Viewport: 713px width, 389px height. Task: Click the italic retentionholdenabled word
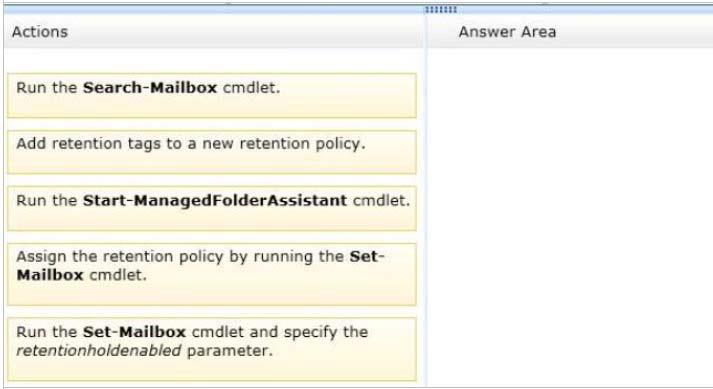pos(99,351)
